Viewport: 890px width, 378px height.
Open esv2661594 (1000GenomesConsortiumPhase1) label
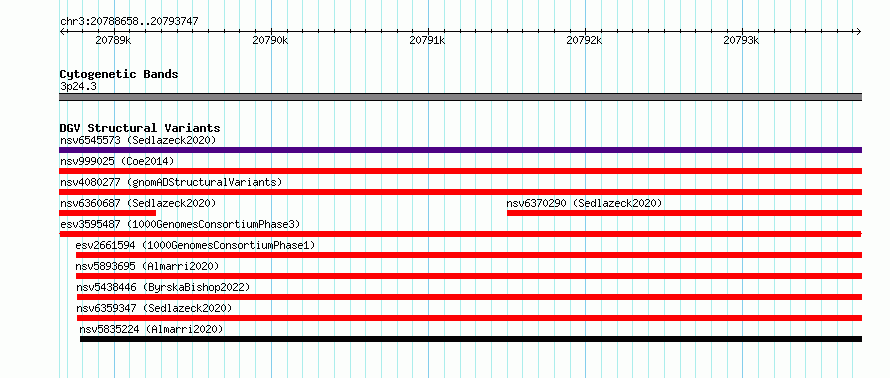195,245
